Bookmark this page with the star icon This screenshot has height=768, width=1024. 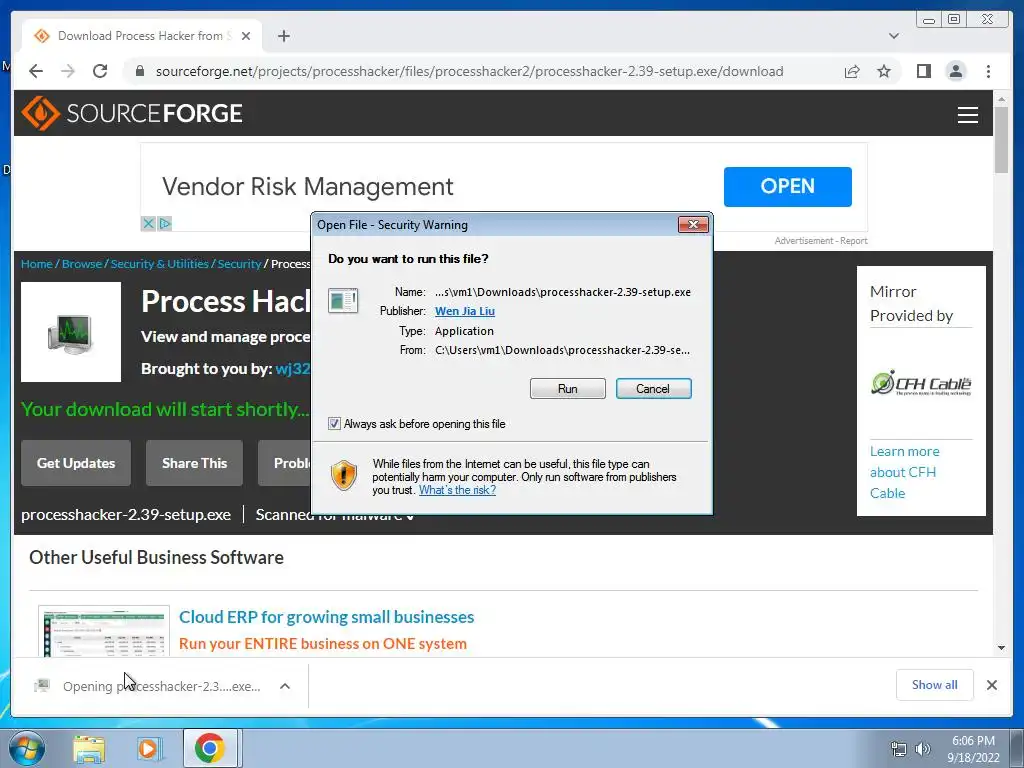[x=884, y=71]
